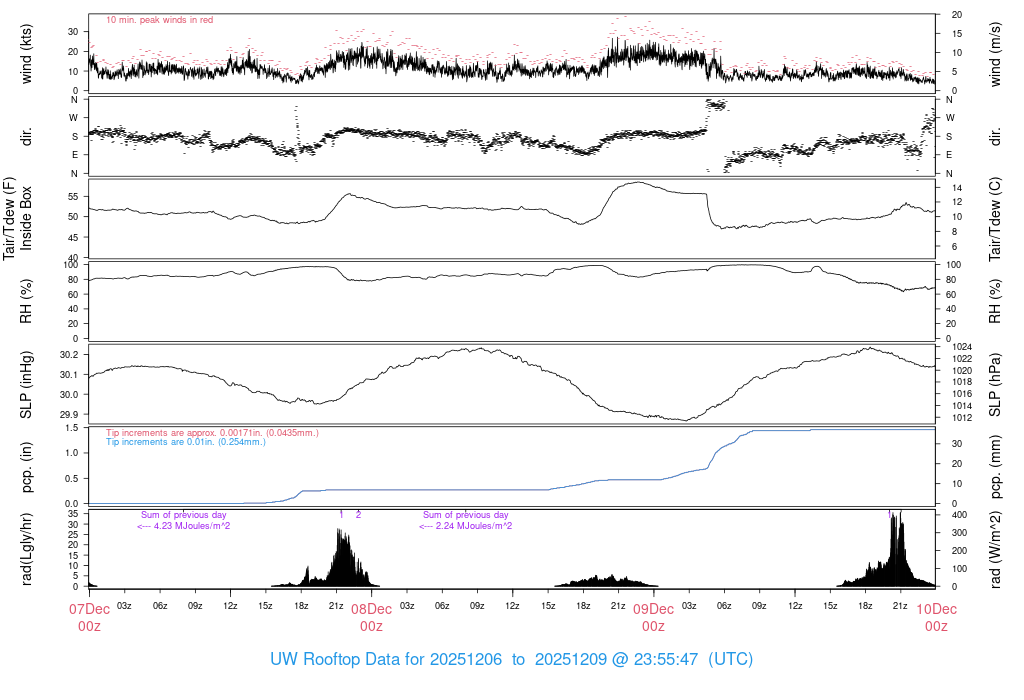This screenshot has width=1024, height=700.
Task: Click the '4.23 MJoules/m^2' radiation sum text
Action: [x=184, y=526]
